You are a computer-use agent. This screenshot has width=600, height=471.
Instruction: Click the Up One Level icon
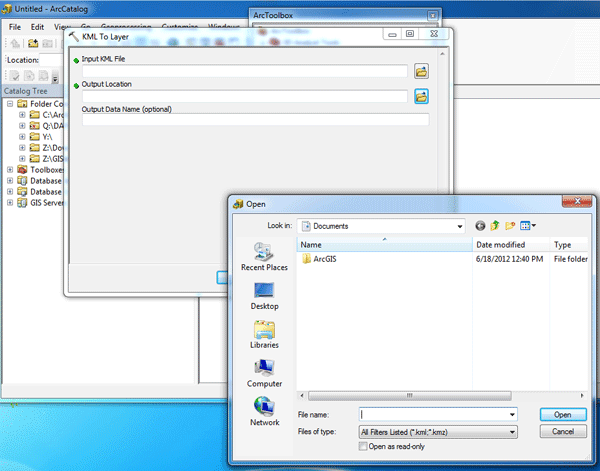coord(494,226)
